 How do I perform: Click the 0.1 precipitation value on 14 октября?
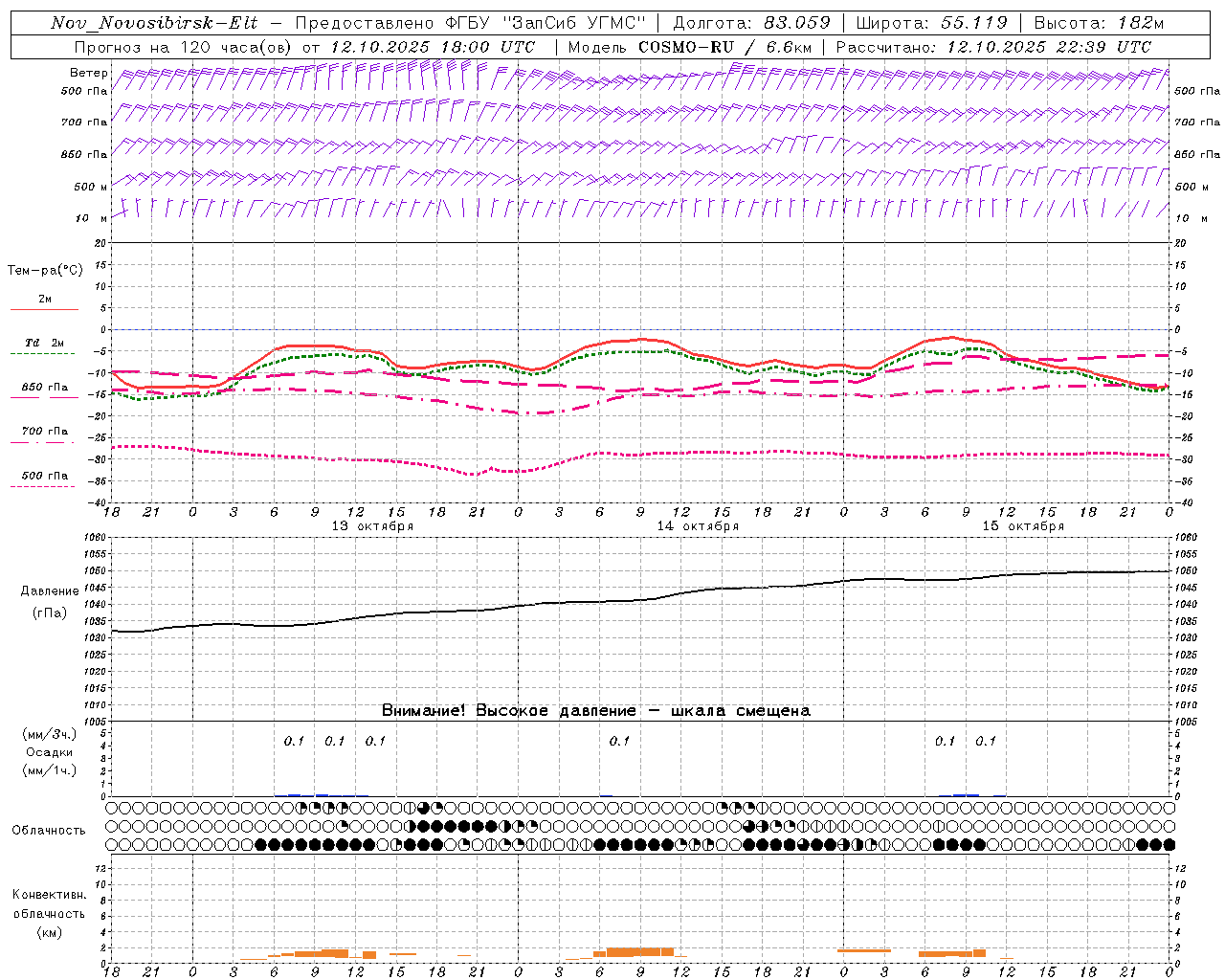point(619,741)
